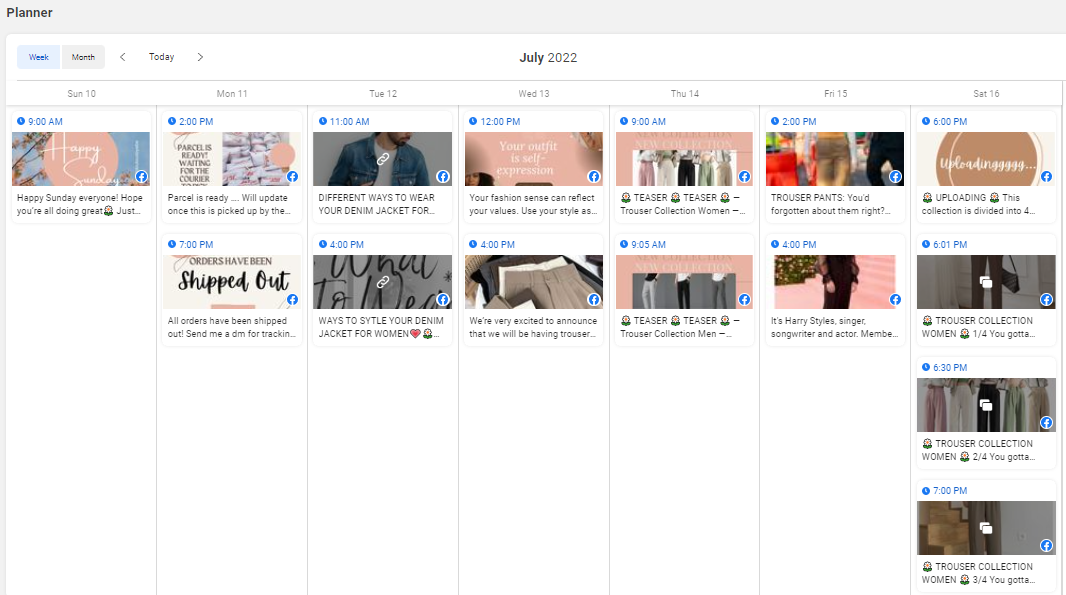Click Facebook icon on 6:30 PM trouser post

pos(1046,423)
